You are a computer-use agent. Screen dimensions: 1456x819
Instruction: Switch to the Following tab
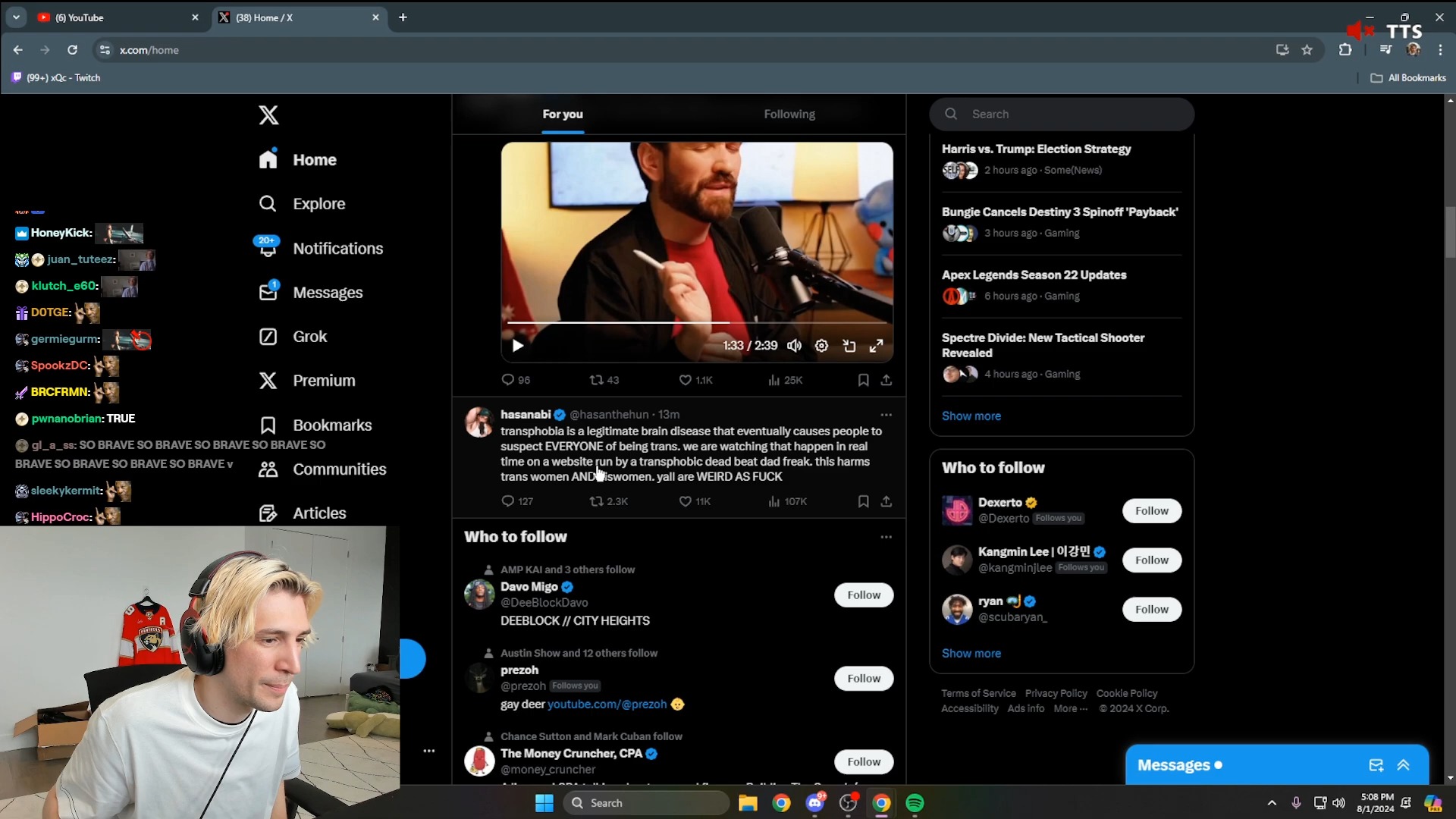click(x=789, y=114)
